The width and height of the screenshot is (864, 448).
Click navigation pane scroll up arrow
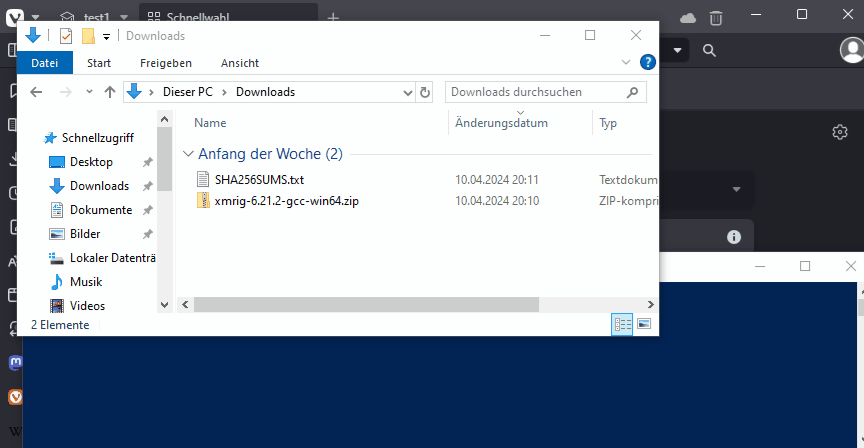point(164,119)
